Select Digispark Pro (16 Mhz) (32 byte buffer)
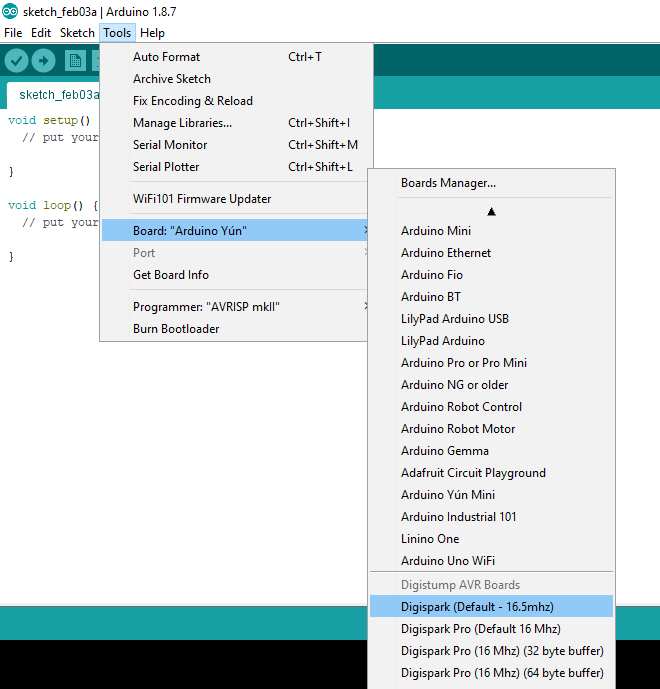Viewport: 660px width, 689px height. pyautogui.click(x=491, y=651)
